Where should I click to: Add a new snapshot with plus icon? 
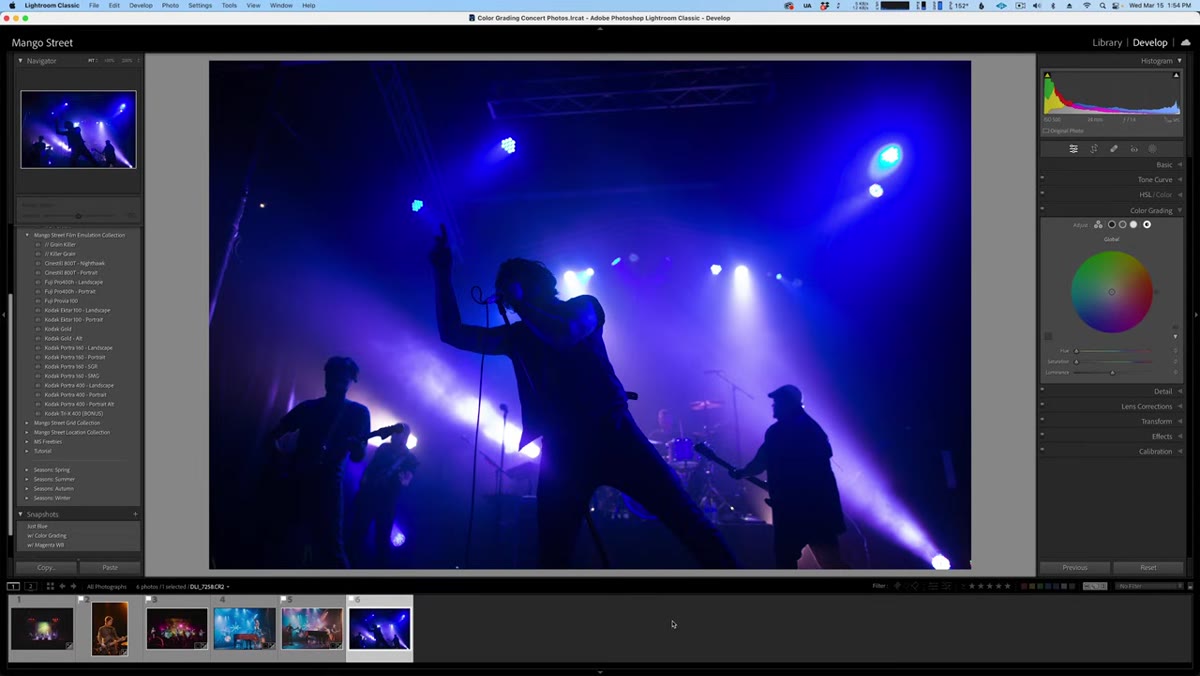click(x=135, y=514)
